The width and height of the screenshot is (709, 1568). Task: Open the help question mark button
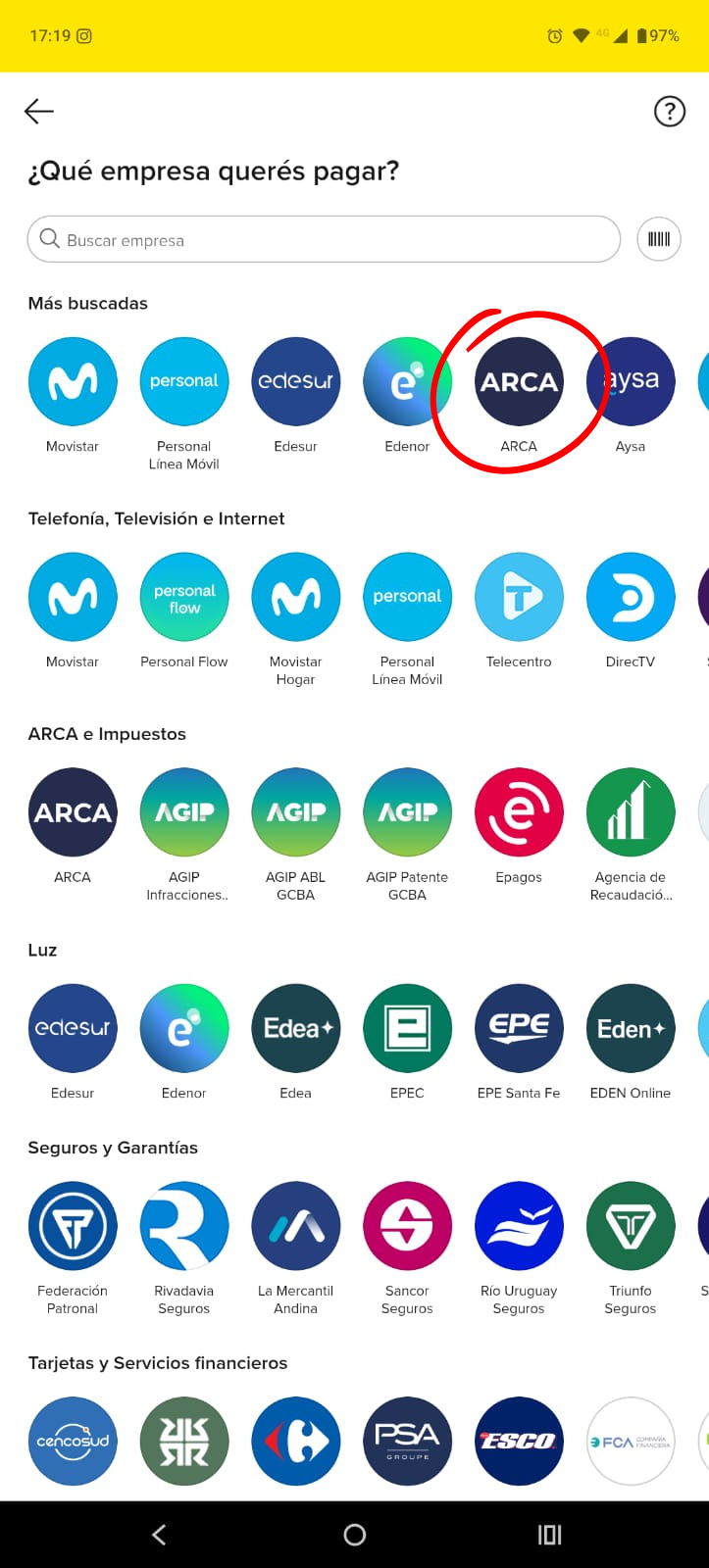(670, 112)
